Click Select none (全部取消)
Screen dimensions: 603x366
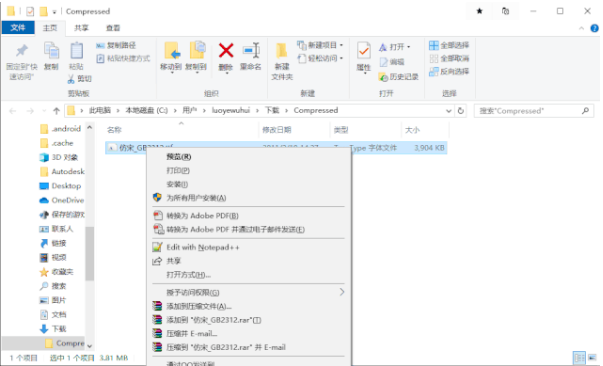(x=449, y=58)
